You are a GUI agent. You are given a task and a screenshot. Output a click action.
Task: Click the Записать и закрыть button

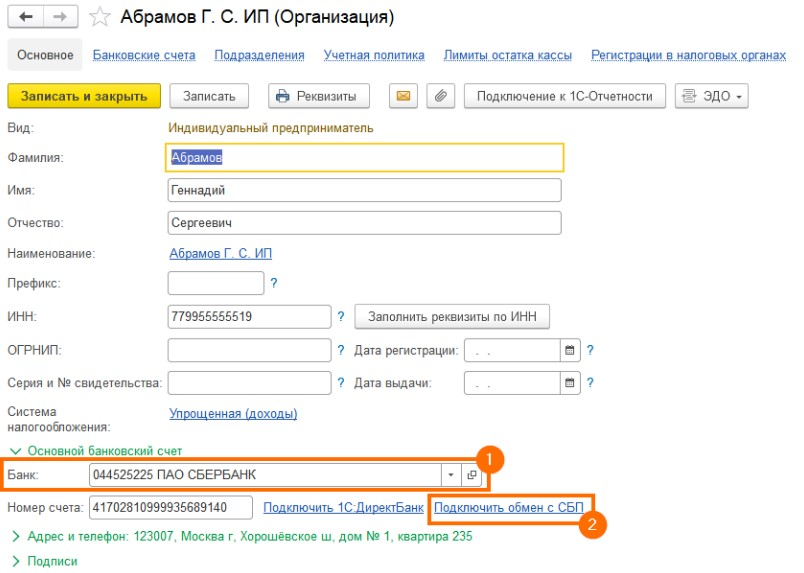[x=84, y=96]
